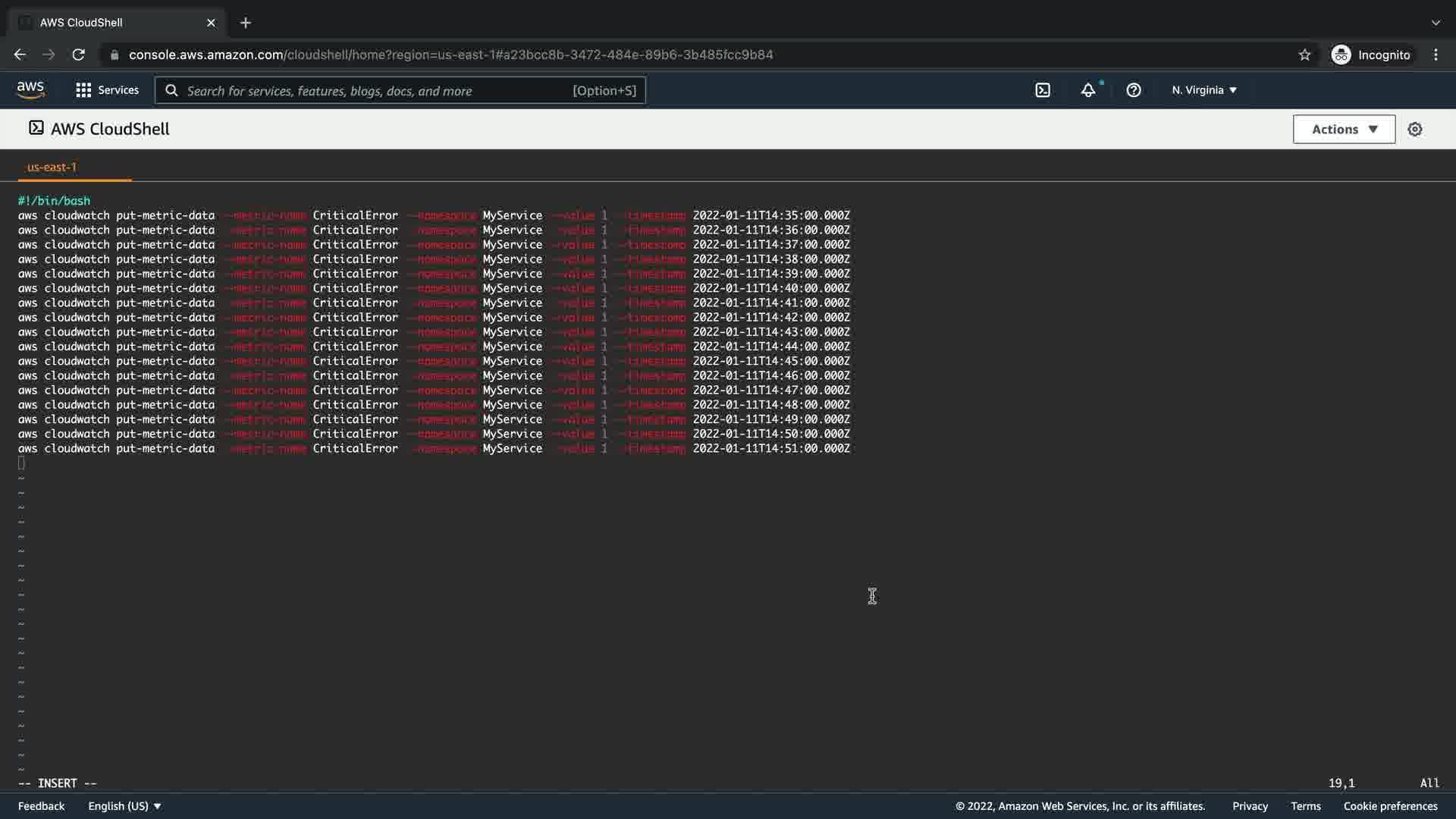Open Cookie preferences
The height and width of the screenshot is (819, 1456).
[x=1390, y=806]
